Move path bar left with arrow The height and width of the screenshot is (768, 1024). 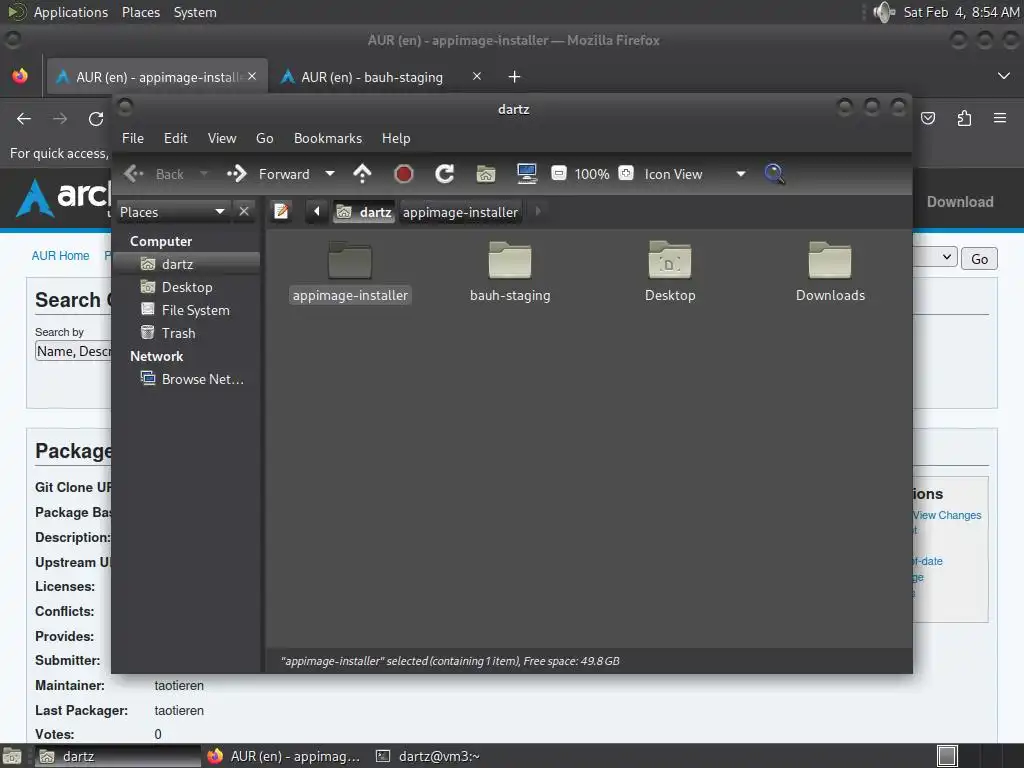317,212
